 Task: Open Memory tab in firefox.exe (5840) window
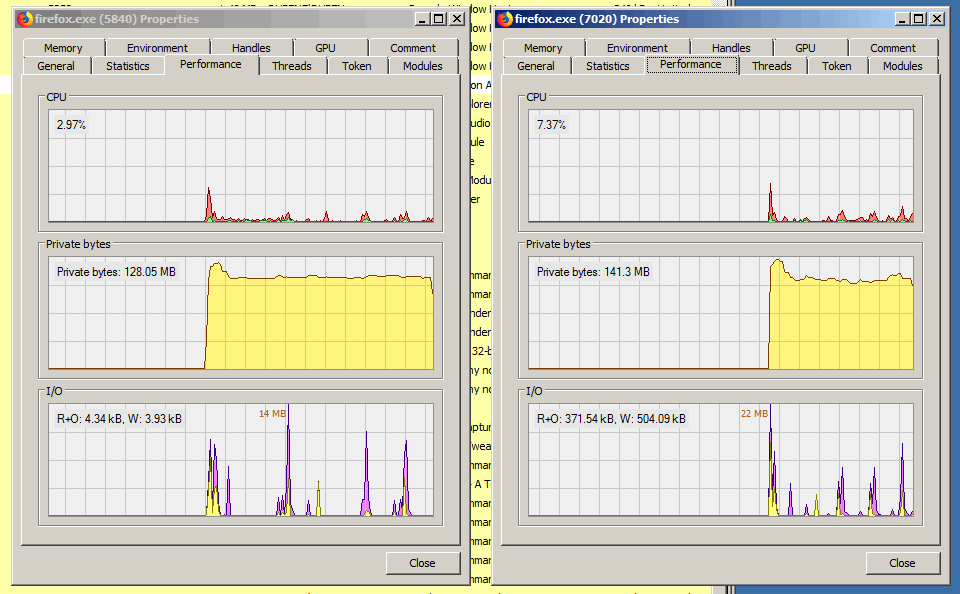(x=63, y=48)
